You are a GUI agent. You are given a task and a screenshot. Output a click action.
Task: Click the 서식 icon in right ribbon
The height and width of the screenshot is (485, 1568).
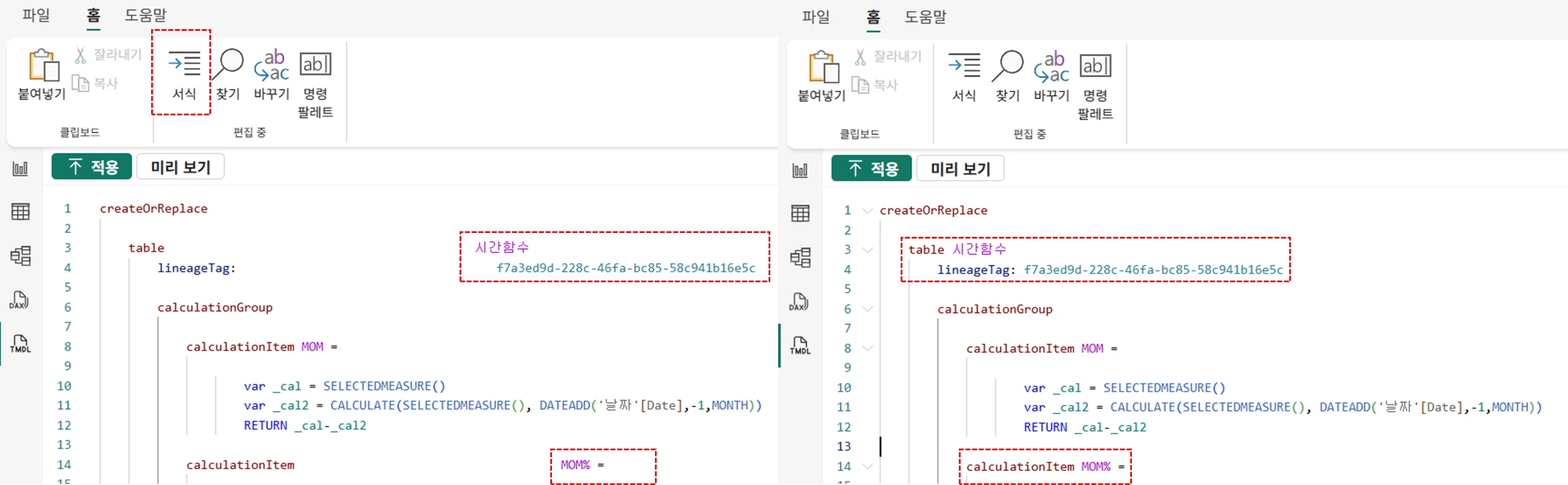(x=963, y=66)
